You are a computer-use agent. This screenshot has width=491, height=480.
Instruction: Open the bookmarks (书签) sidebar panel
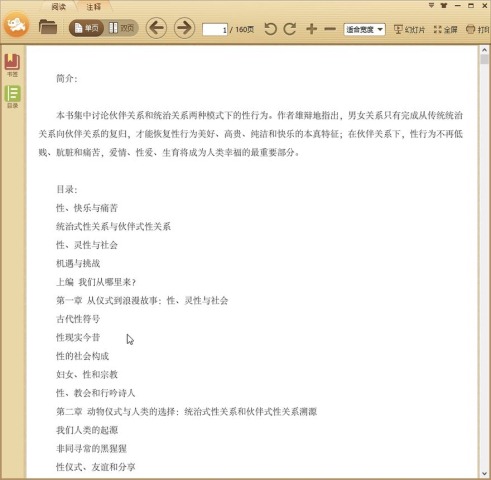[12, 65]
